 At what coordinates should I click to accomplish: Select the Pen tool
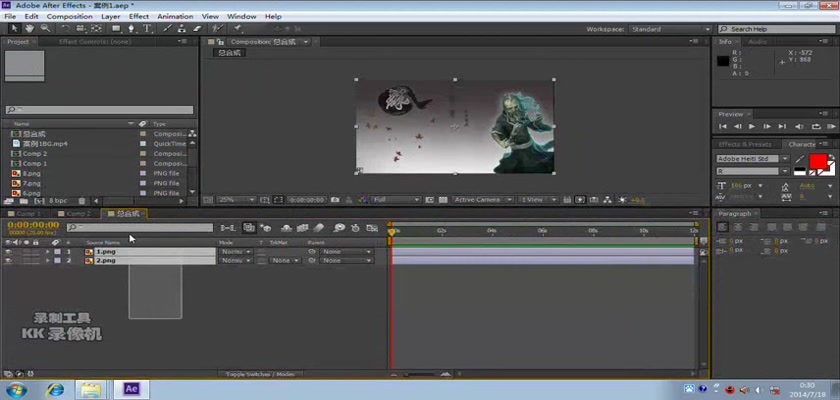click(x=131, y=29)
